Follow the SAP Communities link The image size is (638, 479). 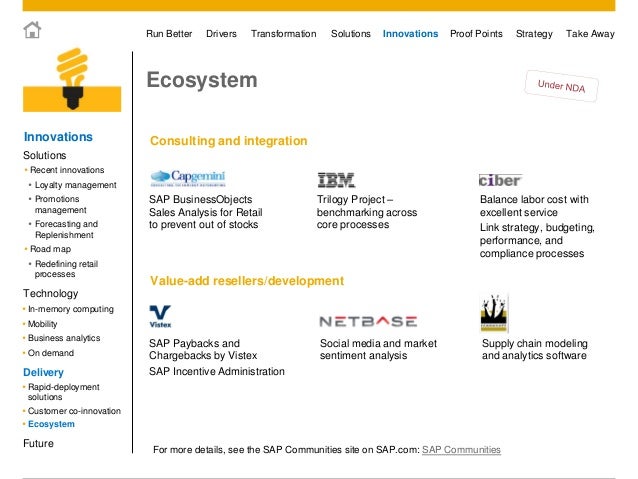coord(461,450)
